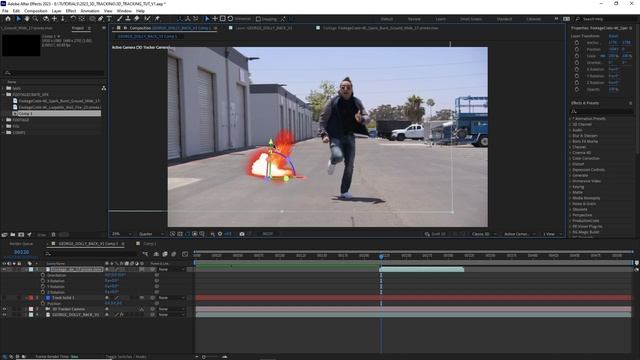Open the Composition menu
The height and width of the screenshot is (360, 640).
point(36,11)
